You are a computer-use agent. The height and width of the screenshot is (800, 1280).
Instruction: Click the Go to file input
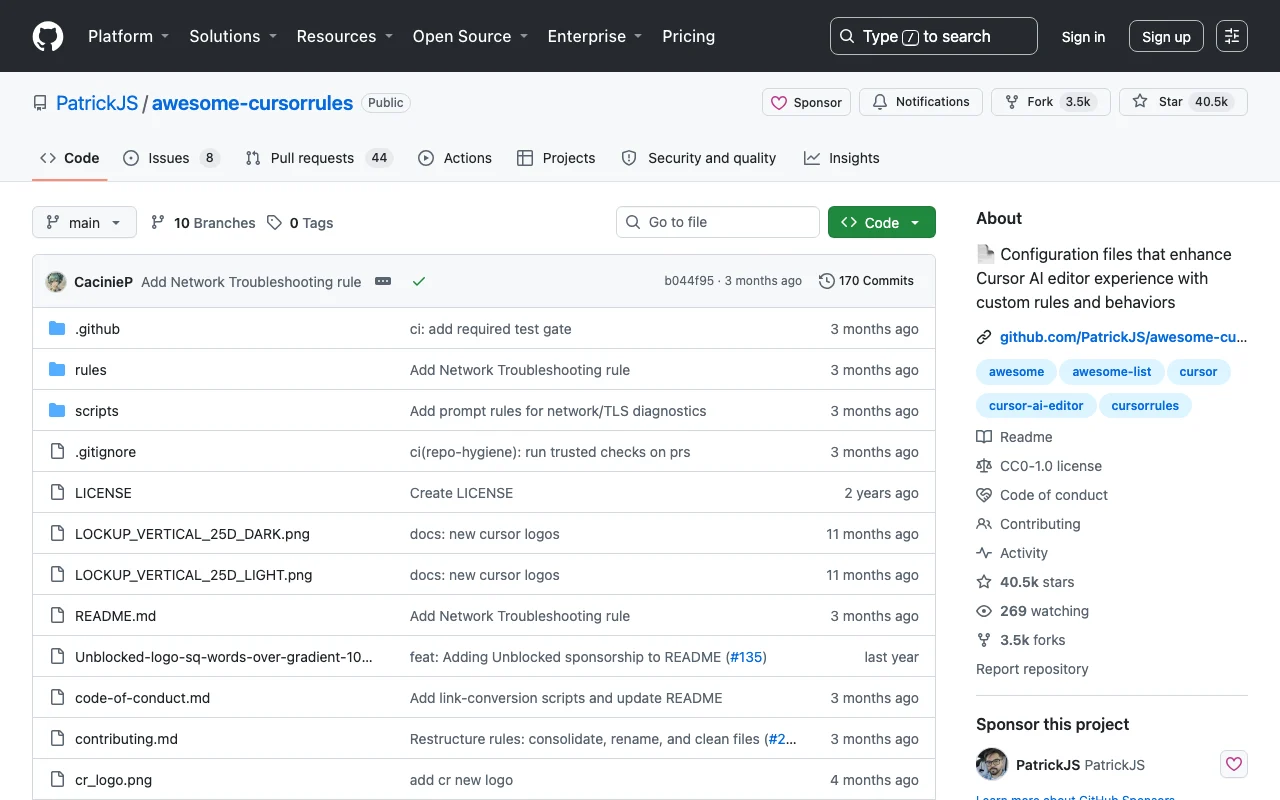(718, 222)
